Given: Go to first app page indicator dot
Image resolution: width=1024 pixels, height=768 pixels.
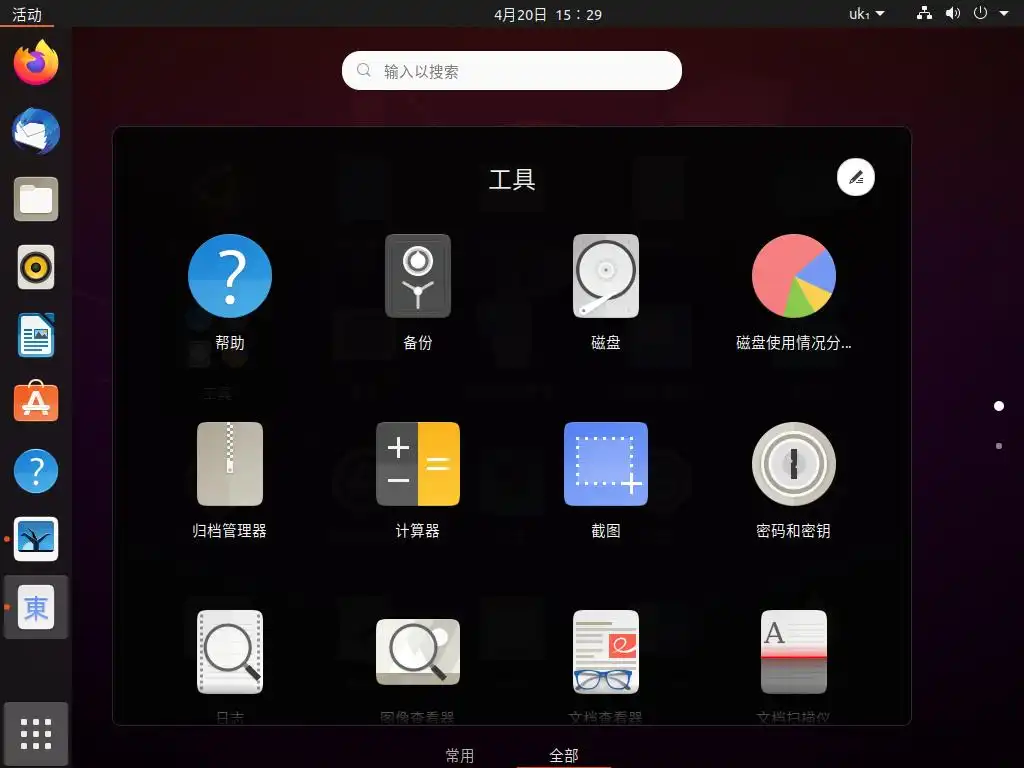Looking at the screenshot, I should coord(999,406).
